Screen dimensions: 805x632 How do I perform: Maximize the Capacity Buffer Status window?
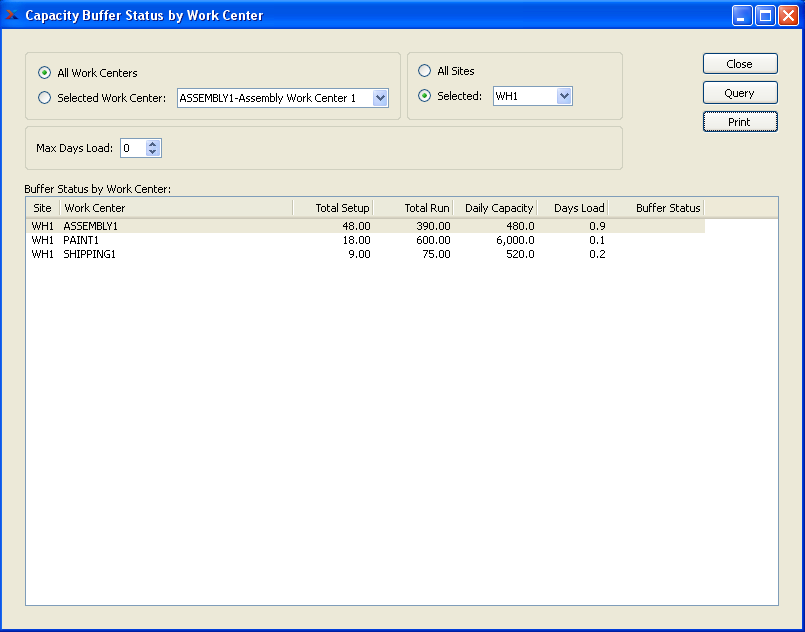pyautogui.click(x=765, y=15)
